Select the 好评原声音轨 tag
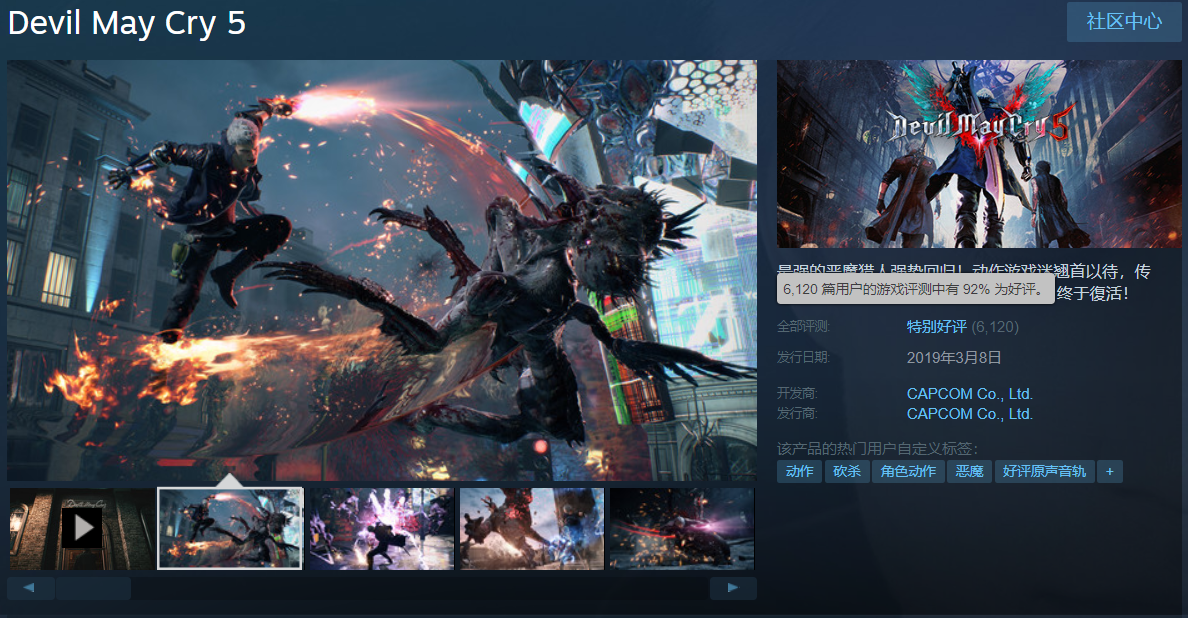 pos(1044,471)
